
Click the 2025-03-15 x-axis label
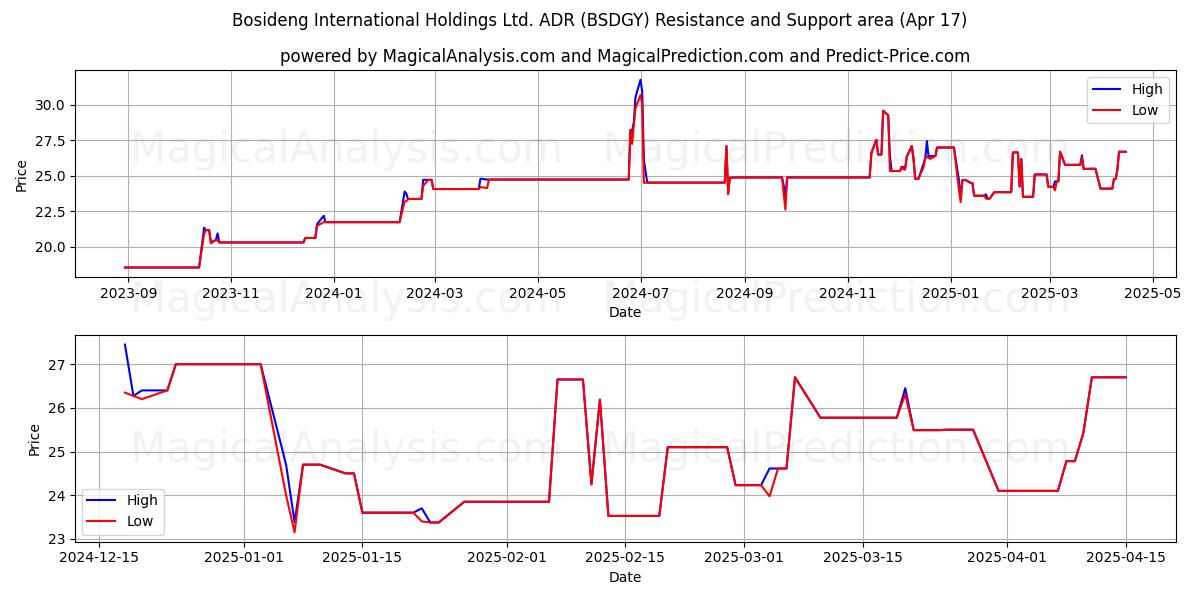point(864,558)
